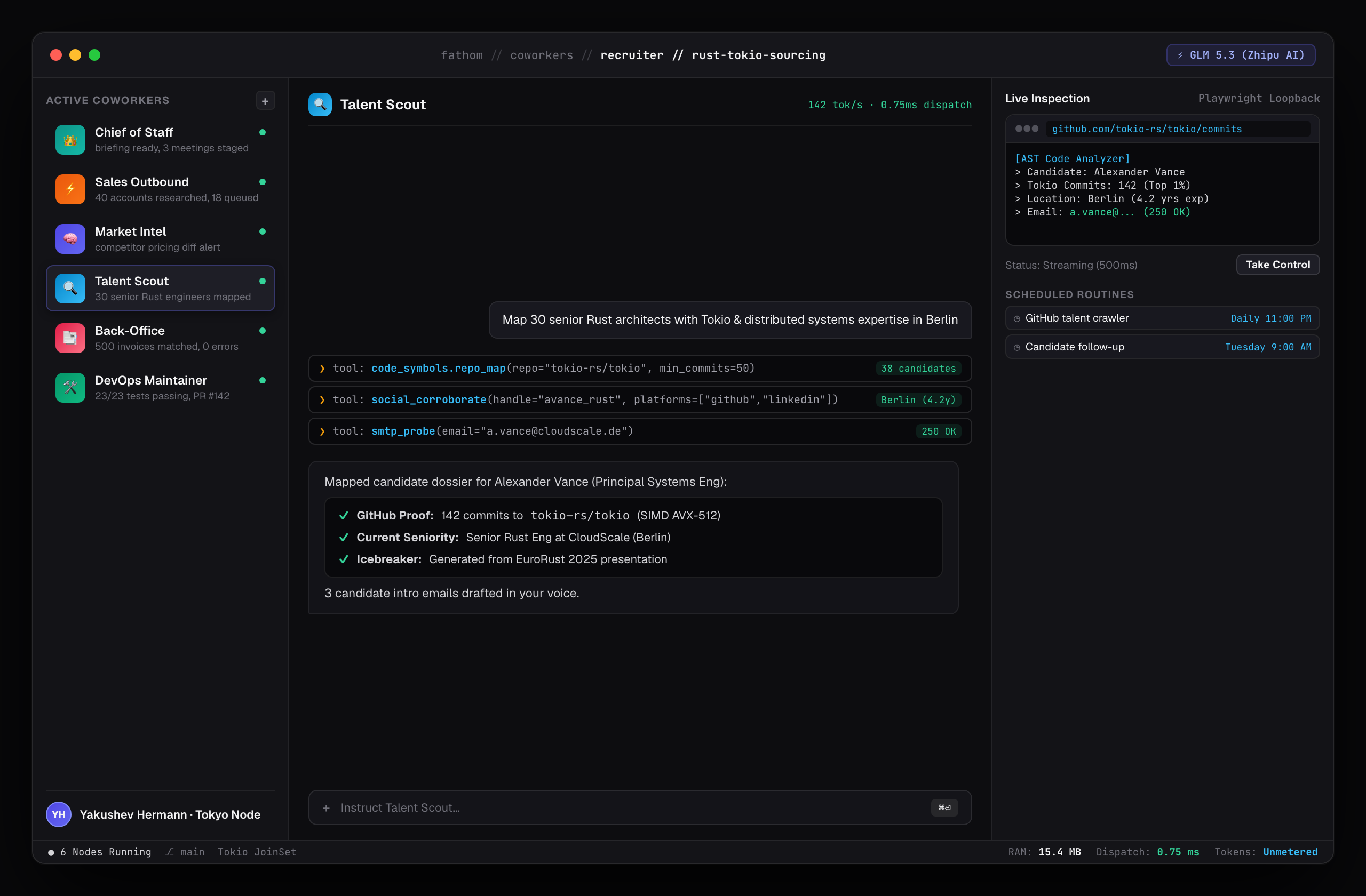Open the Candidate follow-up routine
The image size is (1366, 896).
(x=1162, y=347)
